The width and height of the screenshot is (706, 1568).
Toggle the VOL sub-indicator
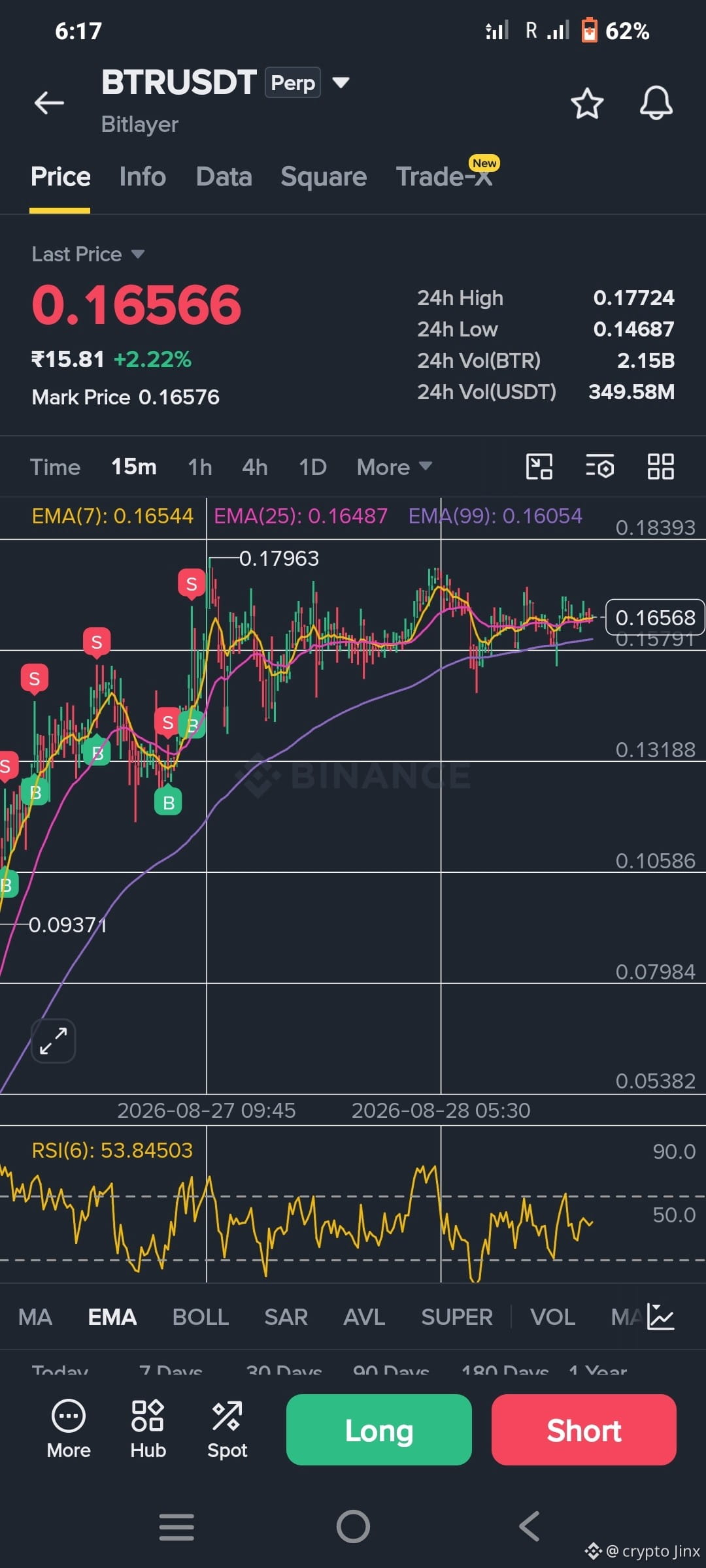pos(553,1317)
